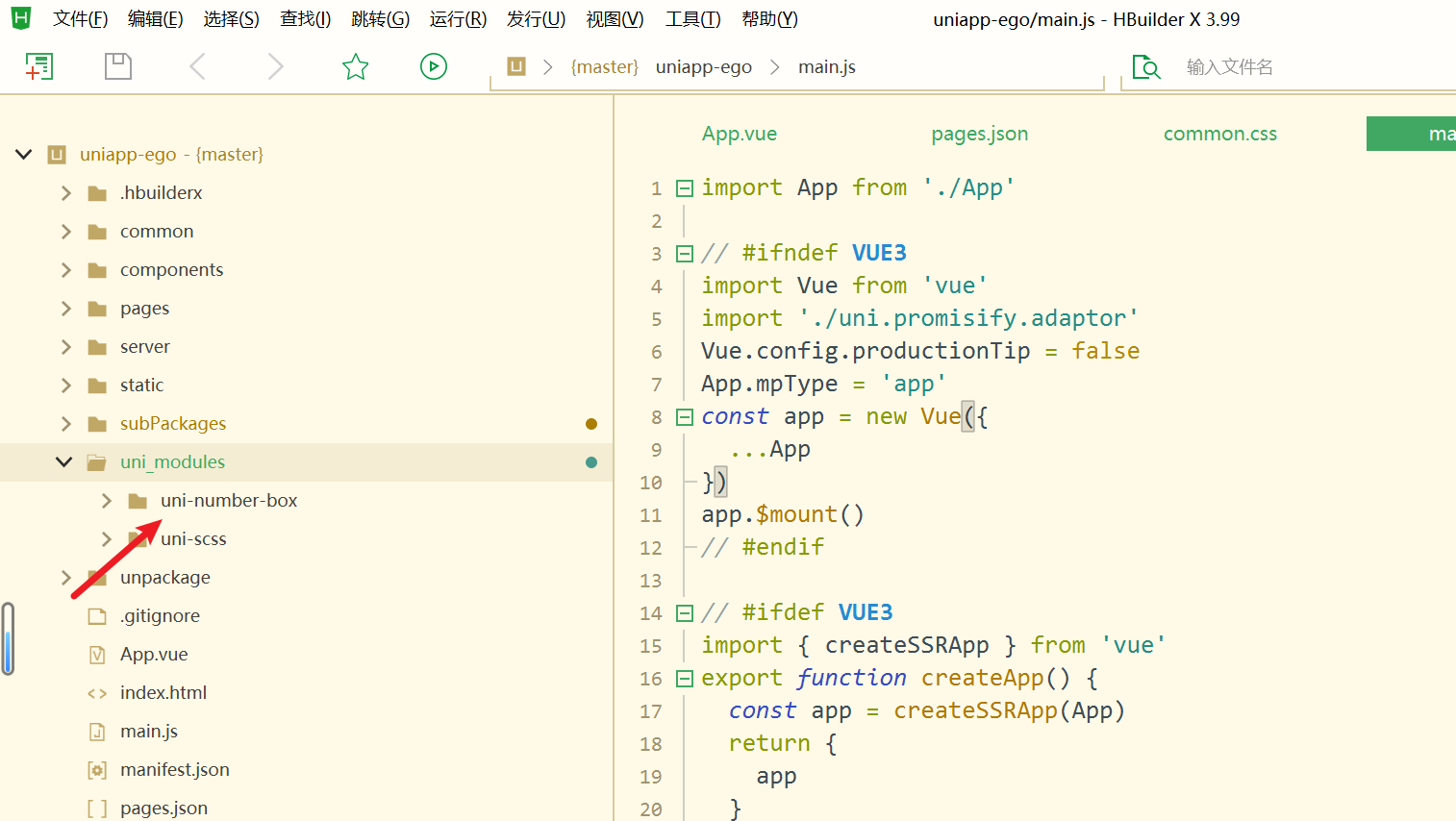Click the uni-number-box folder icon
Viewport: 1456px width, 821px height.
pos(138,501)
